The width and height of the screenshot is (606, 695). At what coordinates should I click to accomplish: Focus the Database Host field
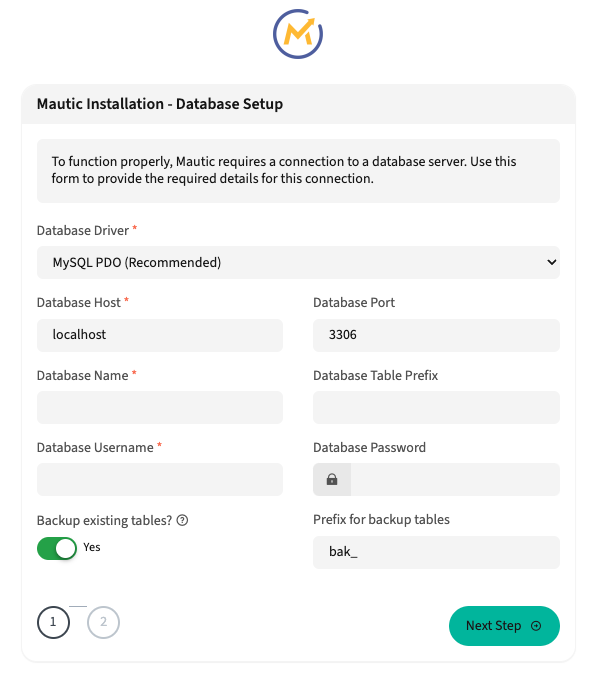pyautogui.click(x=160, y=335)
